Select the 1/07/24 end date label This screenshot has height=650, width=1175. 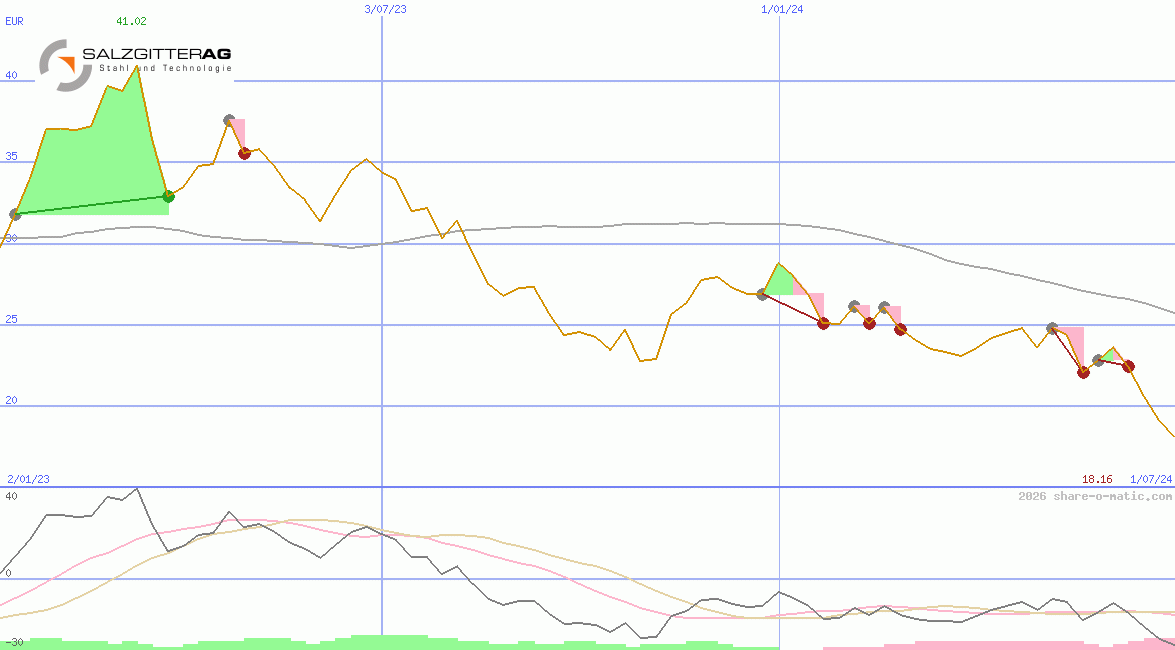point(1150,480)
